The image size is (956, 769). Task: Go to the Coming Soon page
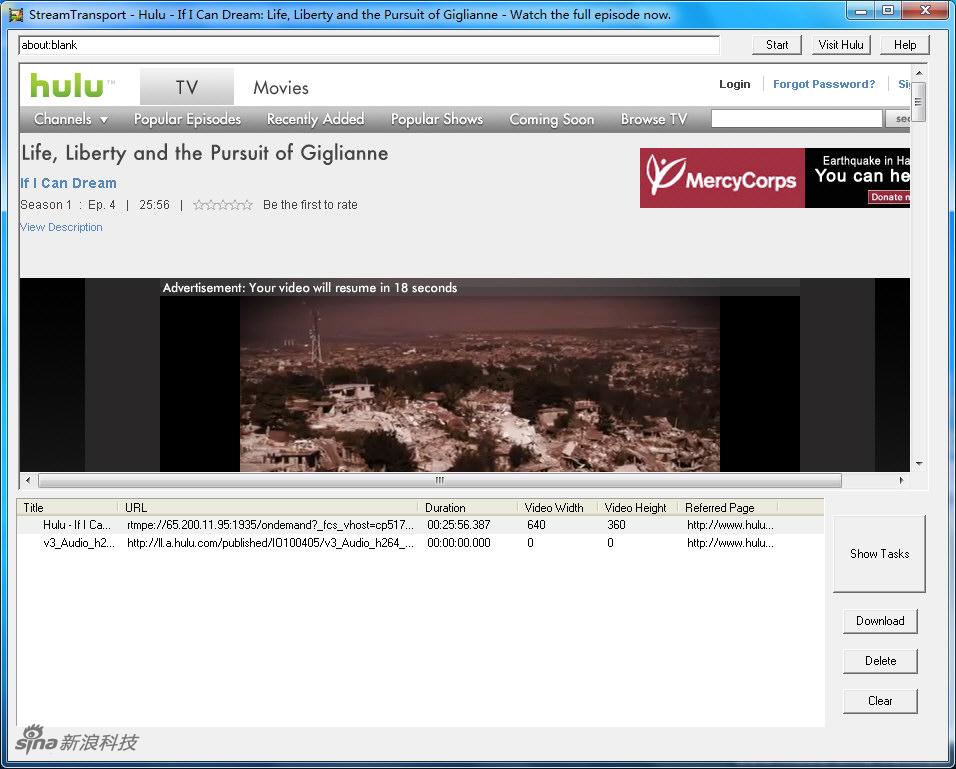pos(551,119)
